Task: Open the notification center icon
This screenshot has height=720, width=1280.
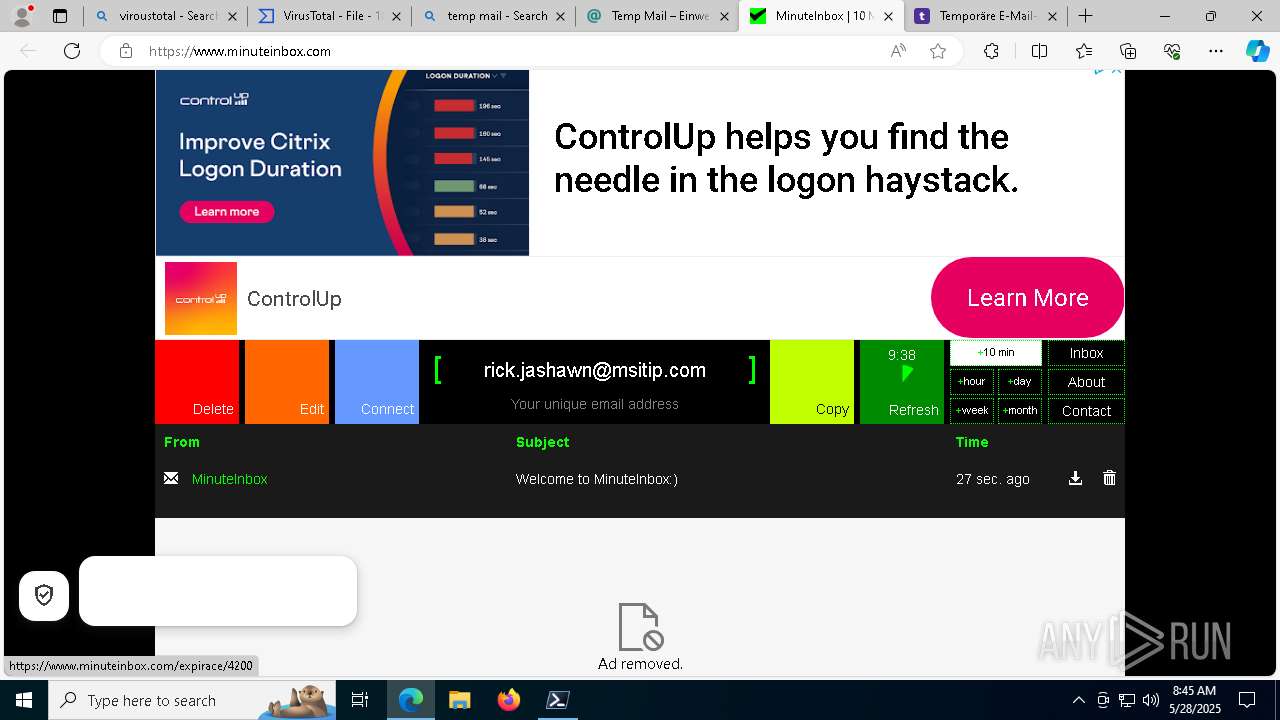Action: (x=1247, y=700)
